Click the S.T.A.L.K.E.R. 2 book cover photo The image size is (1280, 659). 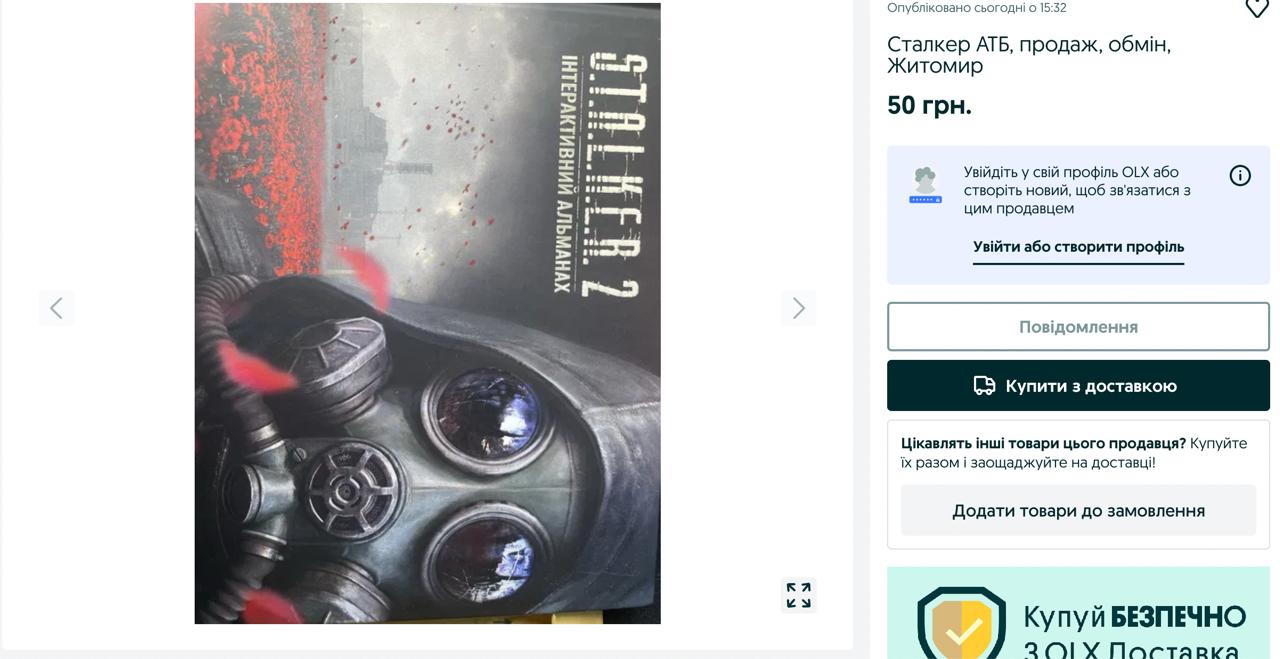[427, 313]
